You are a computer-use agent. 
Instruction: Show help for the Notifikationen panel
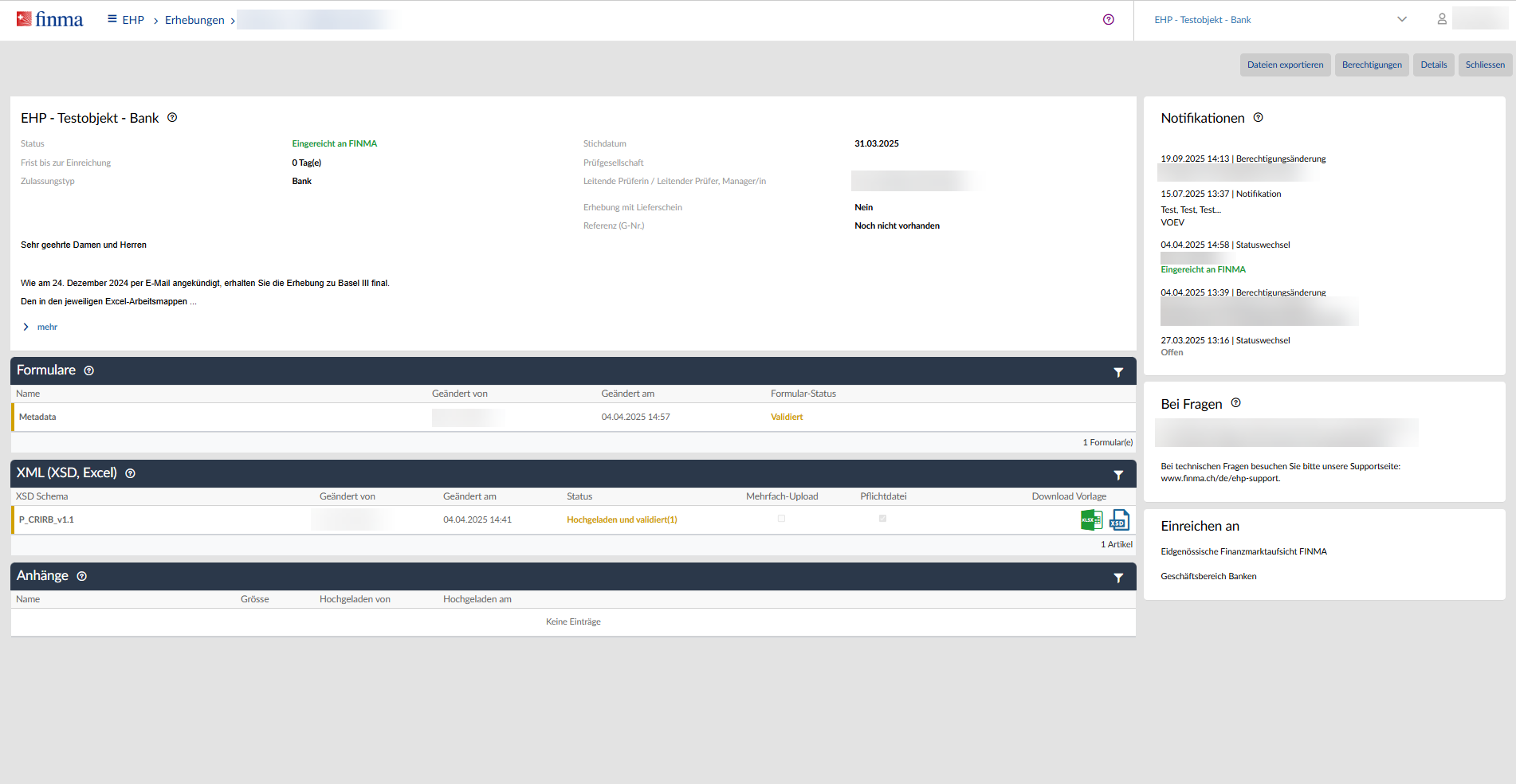(1258, 118)
